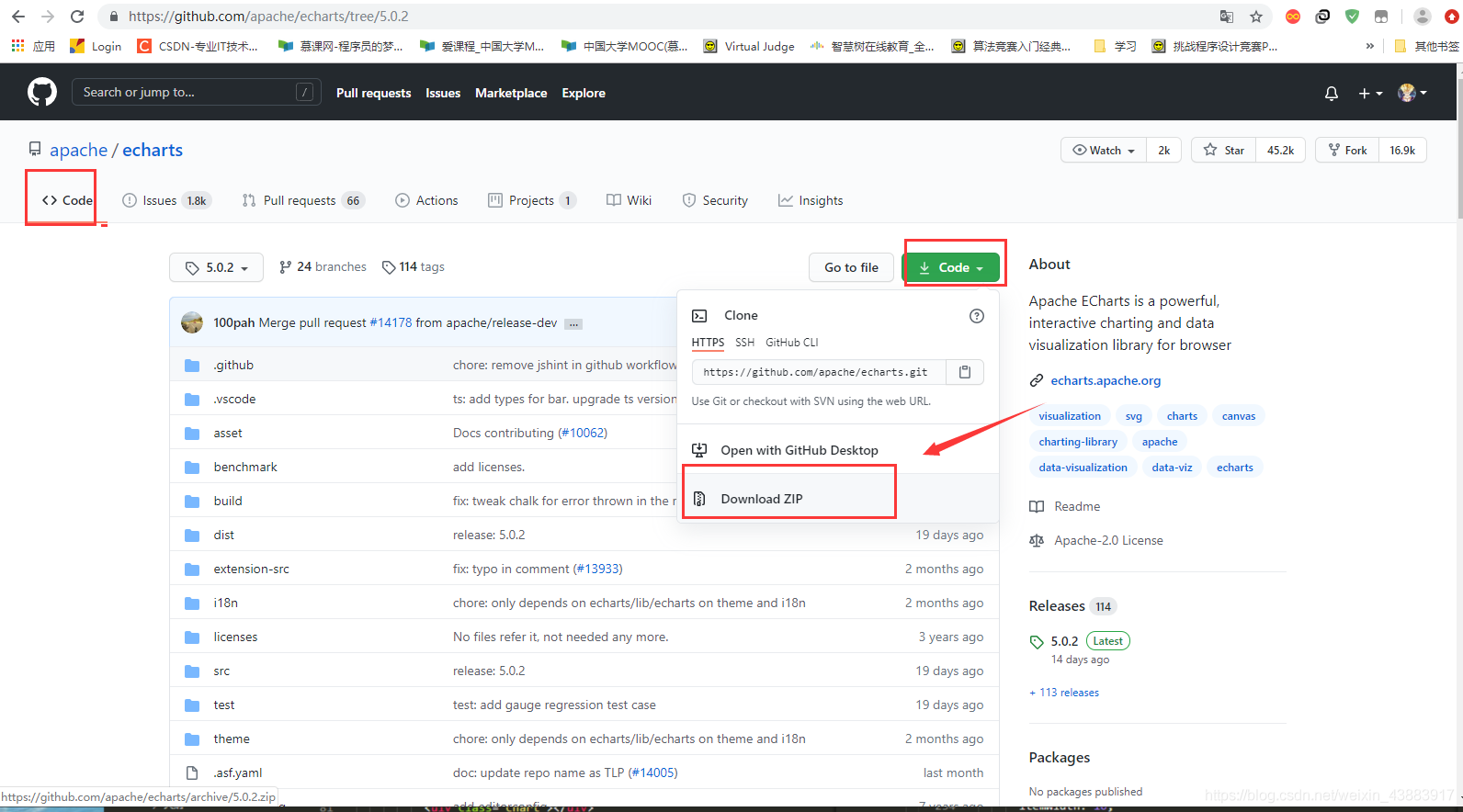Open the Projects tab
This screenshot has width=1463, height=812.
coord(532,200)
